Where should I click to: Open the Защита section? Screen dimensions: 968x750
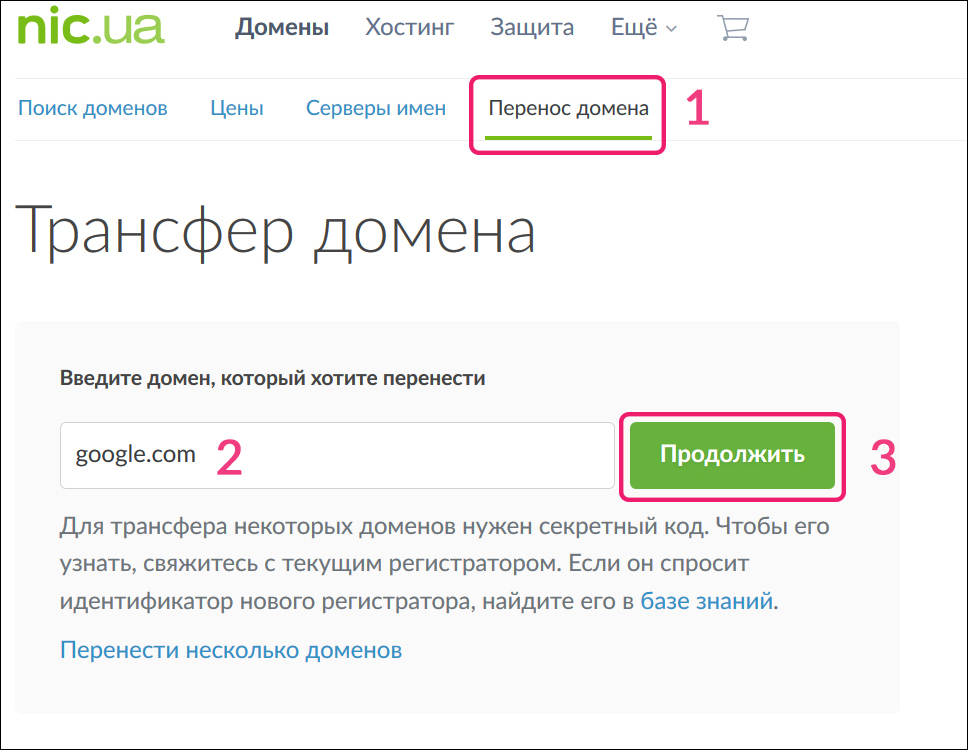(531, 28)
